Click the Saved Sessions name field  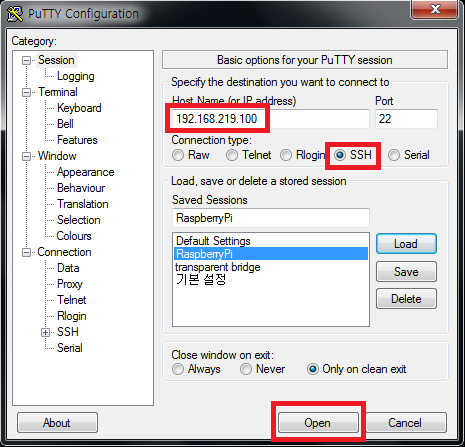(x=271, y=218)
